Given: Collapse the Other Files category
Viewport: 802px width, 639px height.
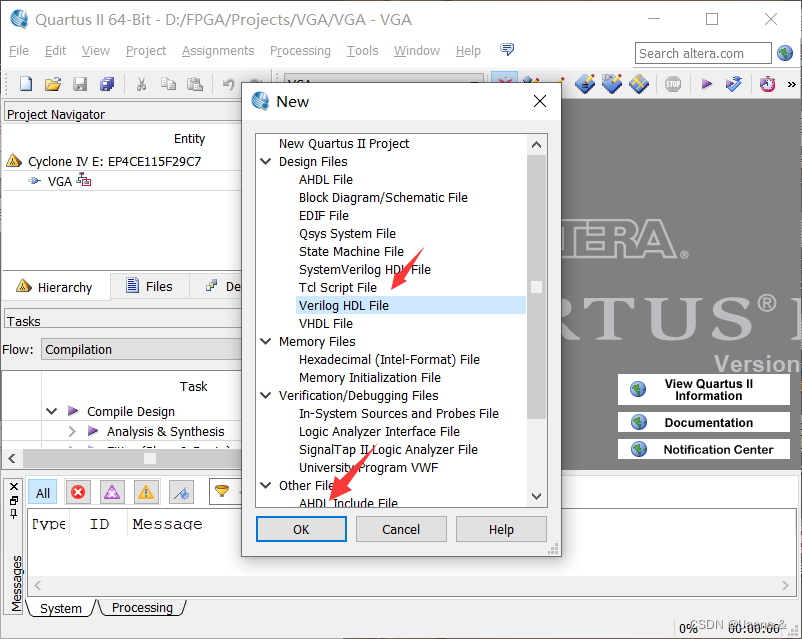Looking at the screenshot, I should (x=266, y=486).
